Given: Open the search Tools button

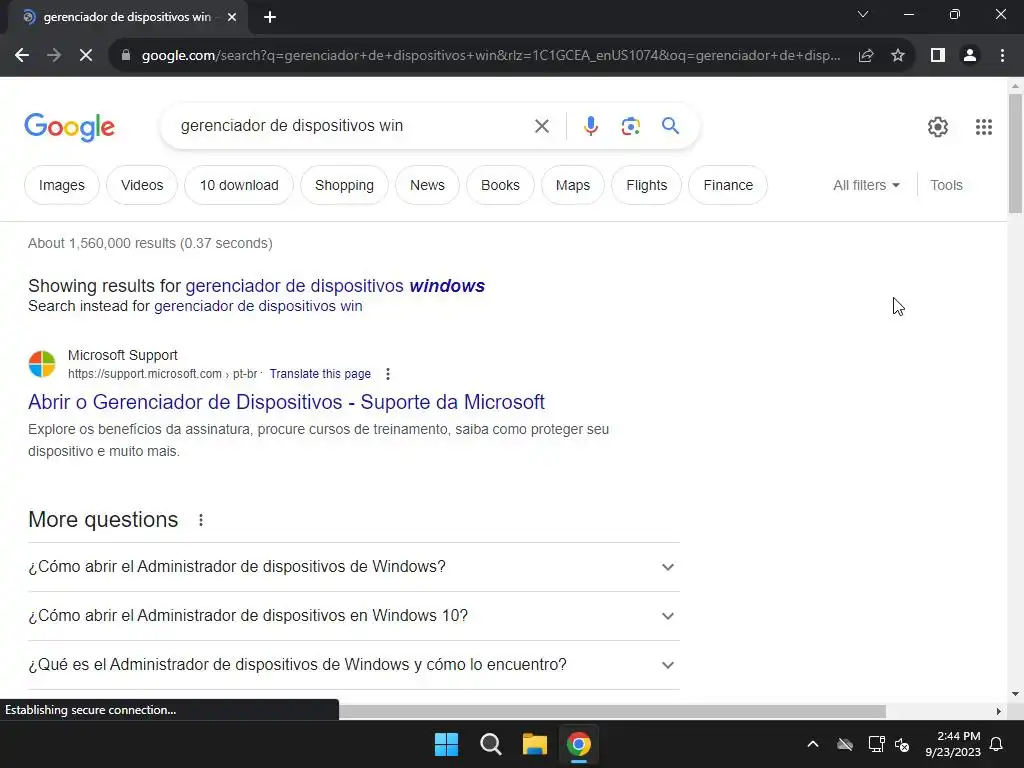Looking at the screenshot, I should point(946,185).
